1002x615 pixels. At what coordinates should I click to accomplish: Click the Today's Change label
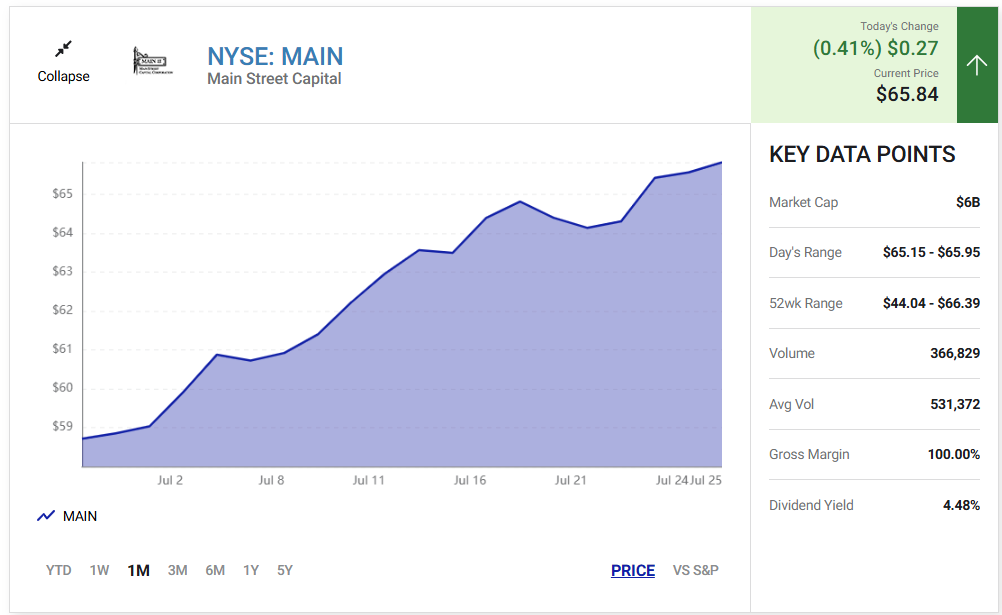click(899, 26)
